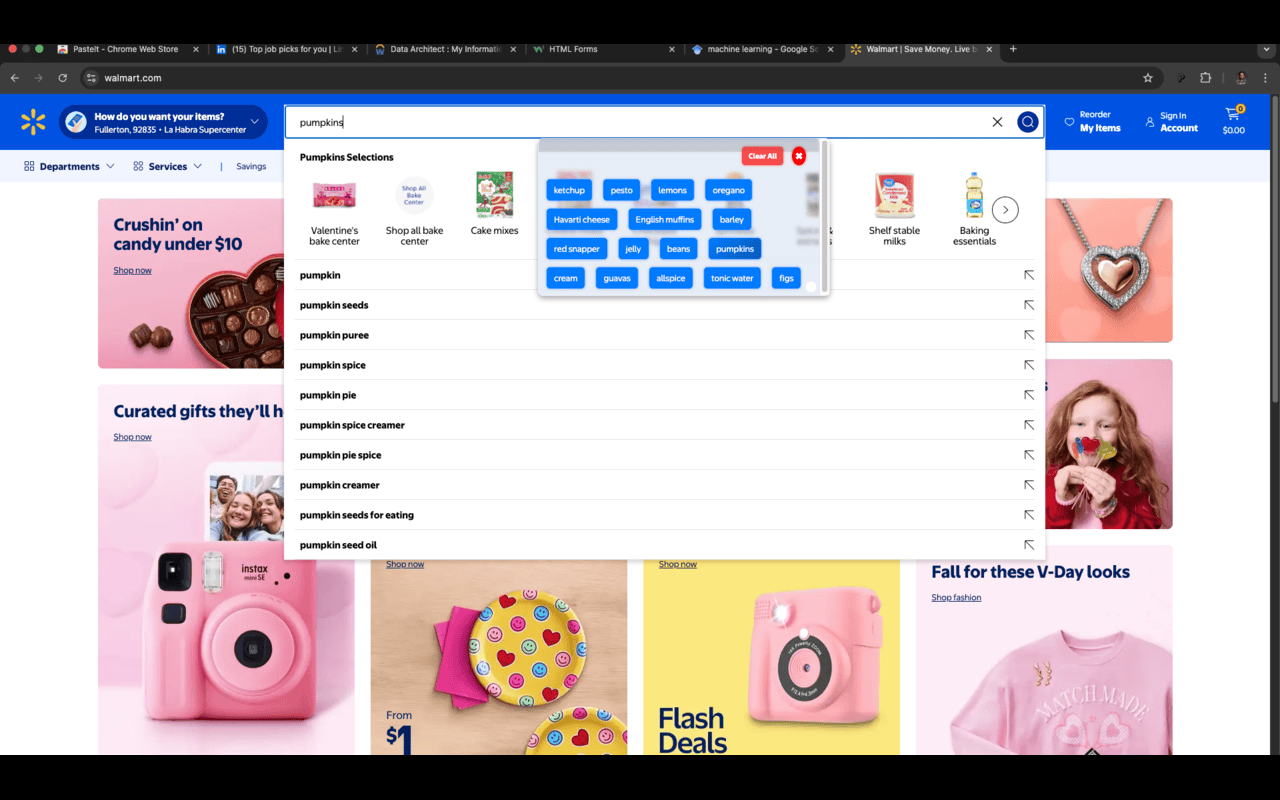
Task: Switch to the HTML Forms tab
Action: point(573,49)
